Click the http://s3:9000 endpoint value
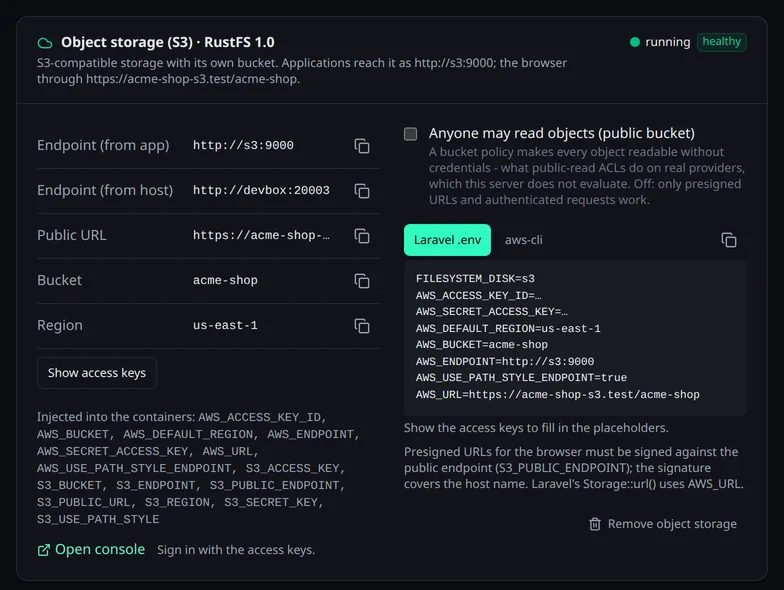 pos(243,146)
